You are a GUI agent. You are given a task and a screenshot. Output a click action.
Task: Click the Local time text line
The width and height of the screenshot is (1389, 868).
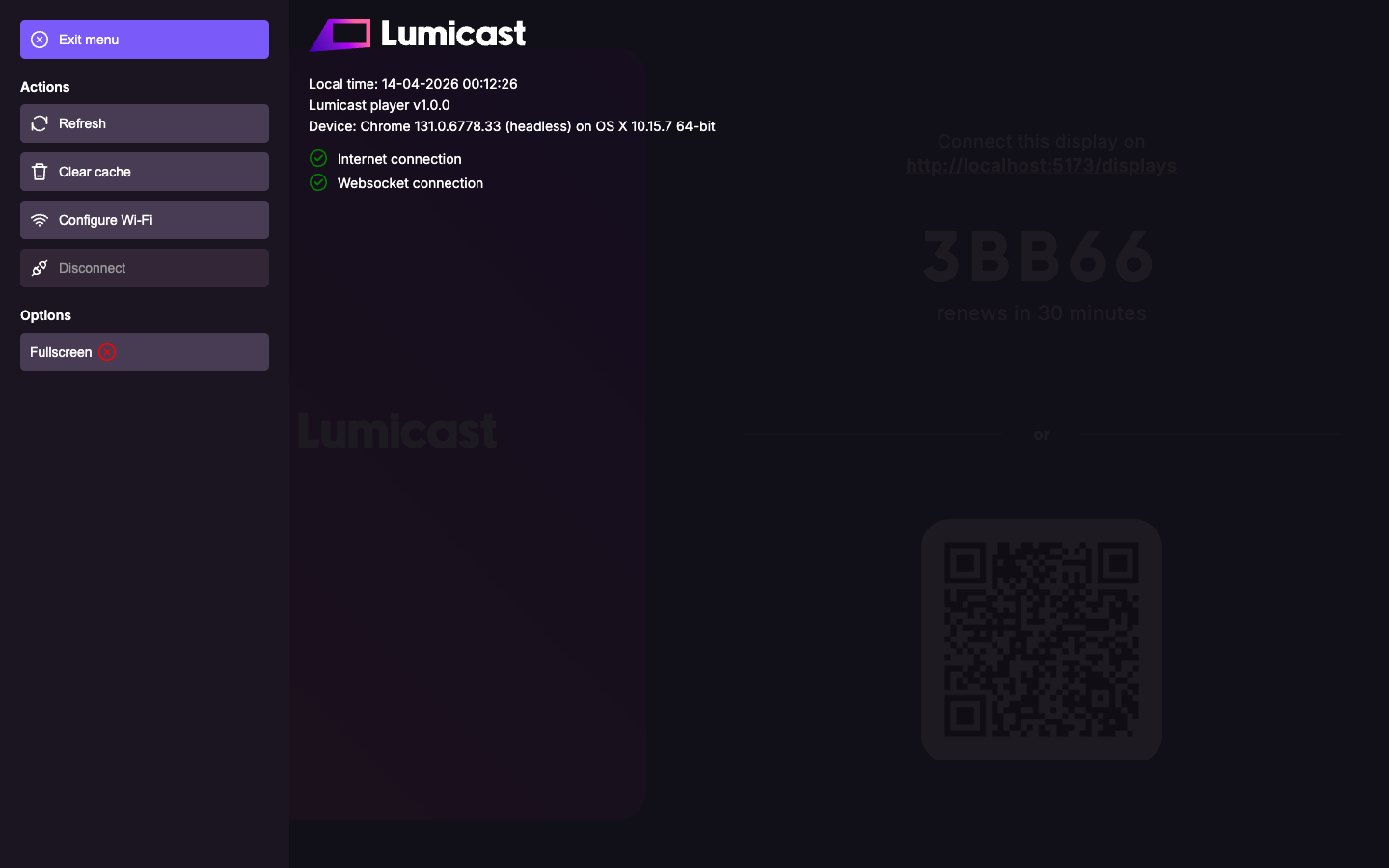pos(413,84)
